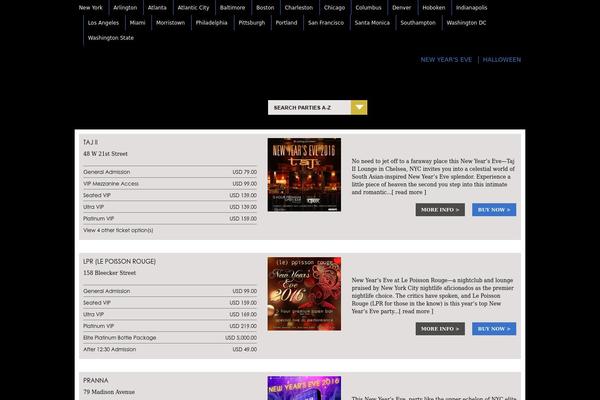Open the Taj II event flyer image
This screenshot has width=600, height=400.
click(304, 175)
